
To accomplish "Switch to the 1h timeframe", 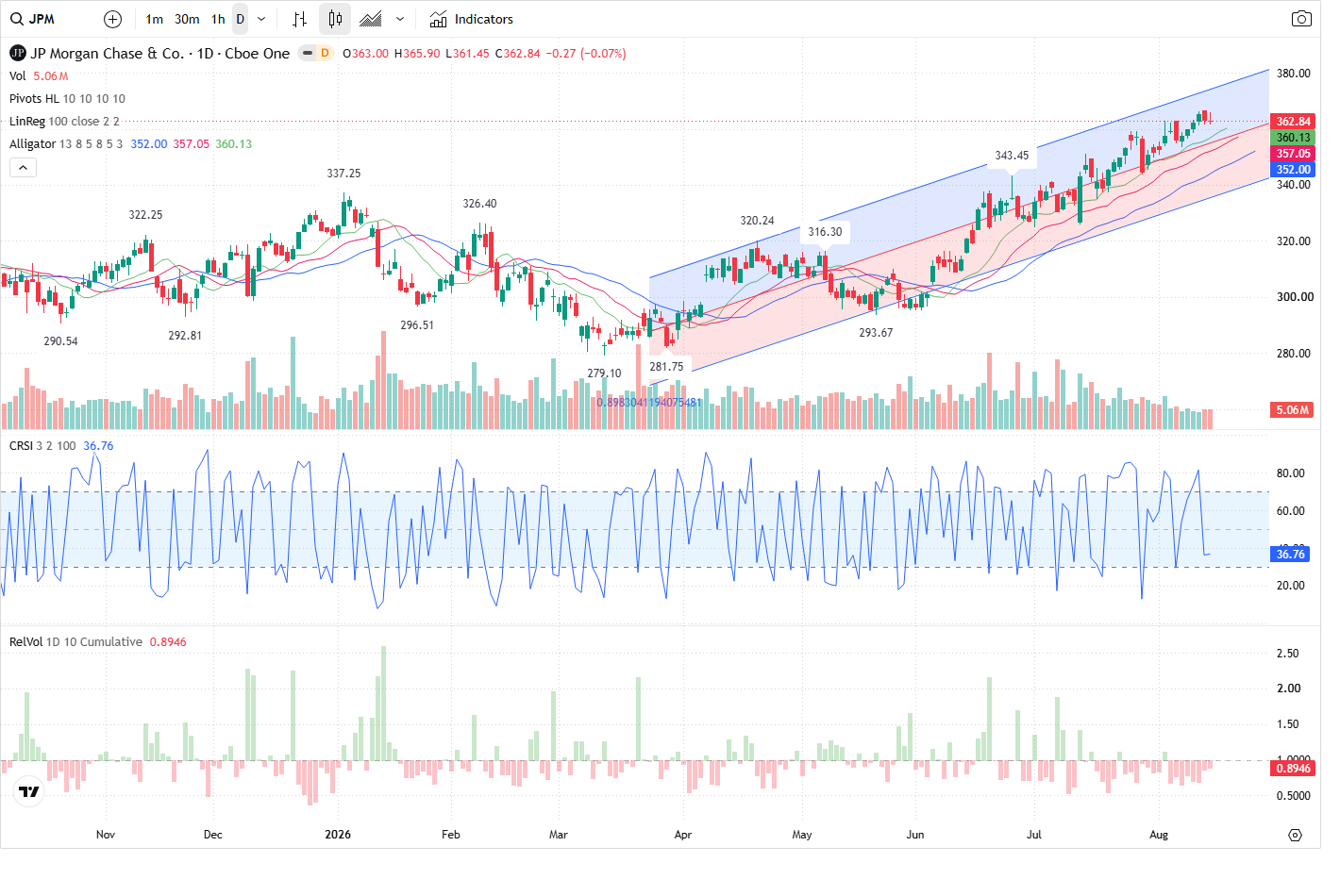I will (218, 19).
